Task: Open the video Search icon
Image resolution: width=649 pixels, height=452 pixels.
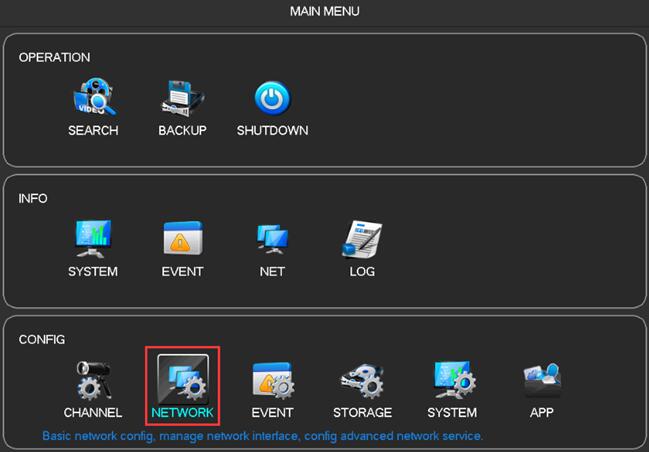Action: (x=93, y=99)
